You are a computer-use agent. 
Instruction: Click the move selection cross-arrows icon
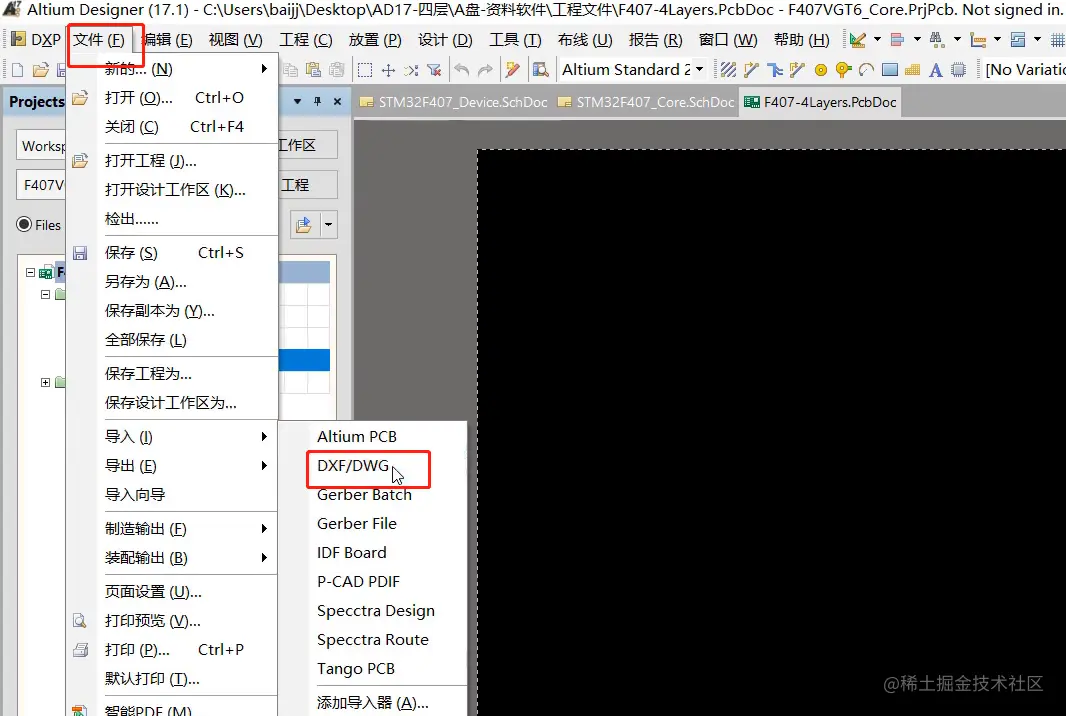tap(388, 70)
